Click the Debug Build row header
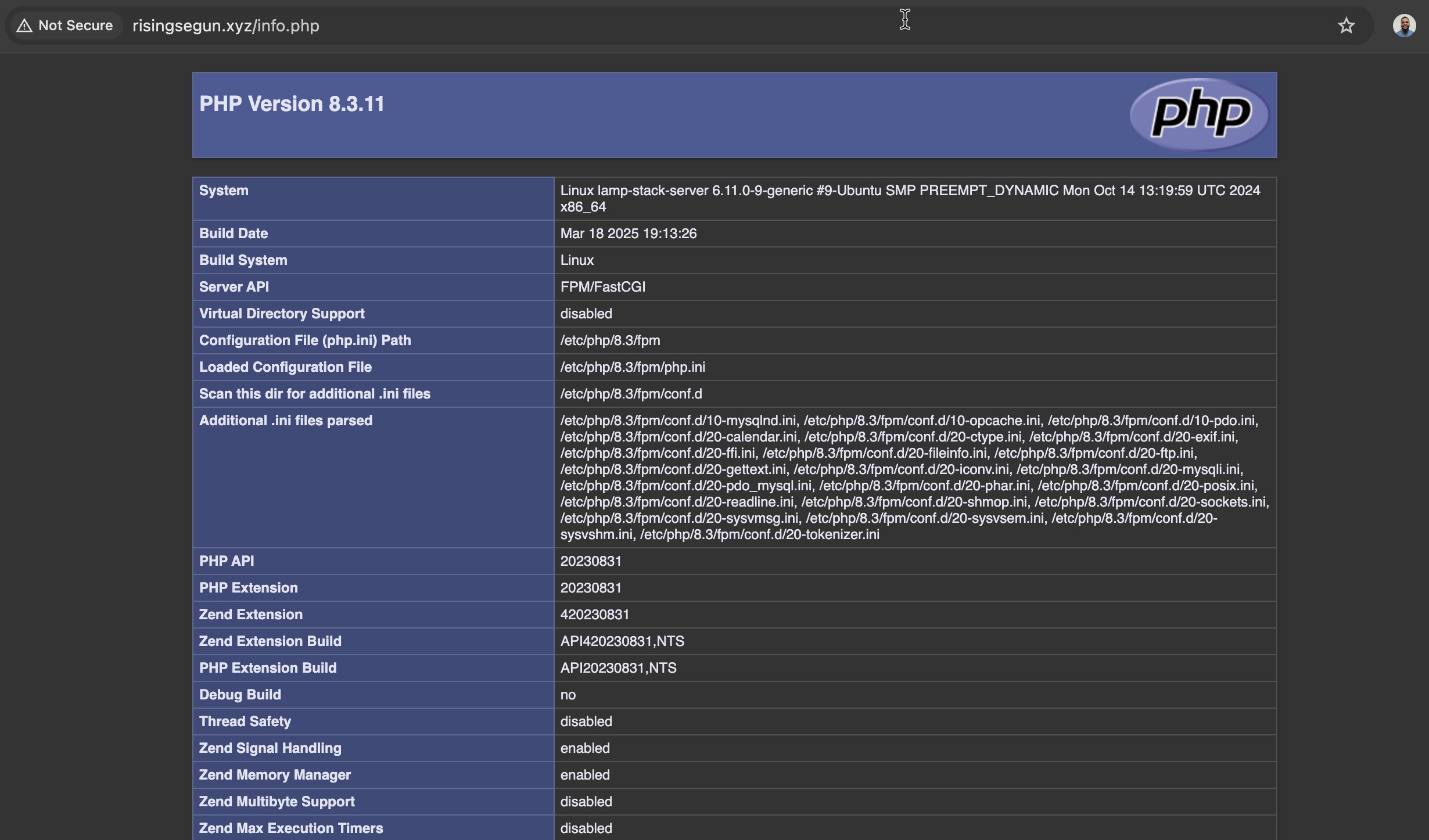 (239, 694)
